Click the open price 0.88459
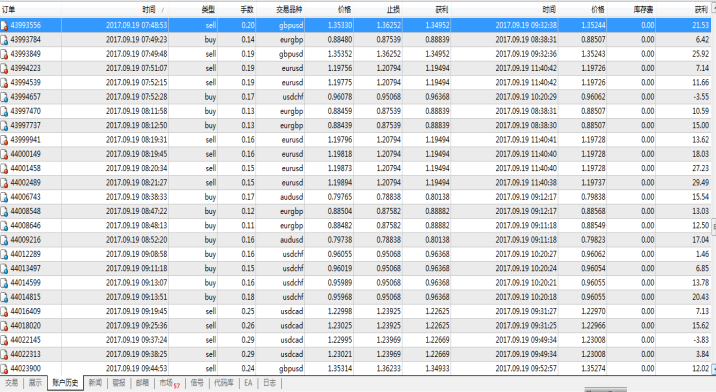 pos(340,111)
